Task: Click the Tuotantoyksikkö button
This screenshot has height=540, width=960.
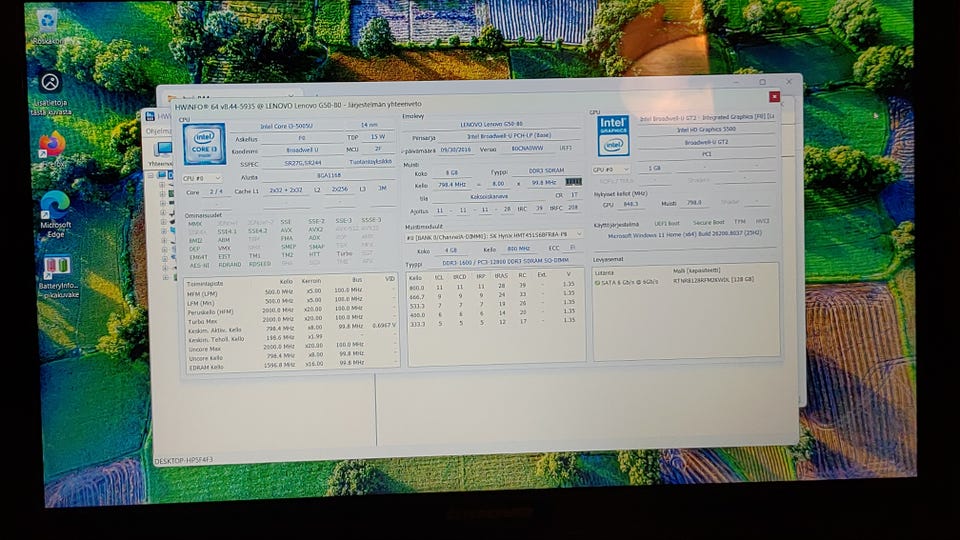Action: (370, 162)
